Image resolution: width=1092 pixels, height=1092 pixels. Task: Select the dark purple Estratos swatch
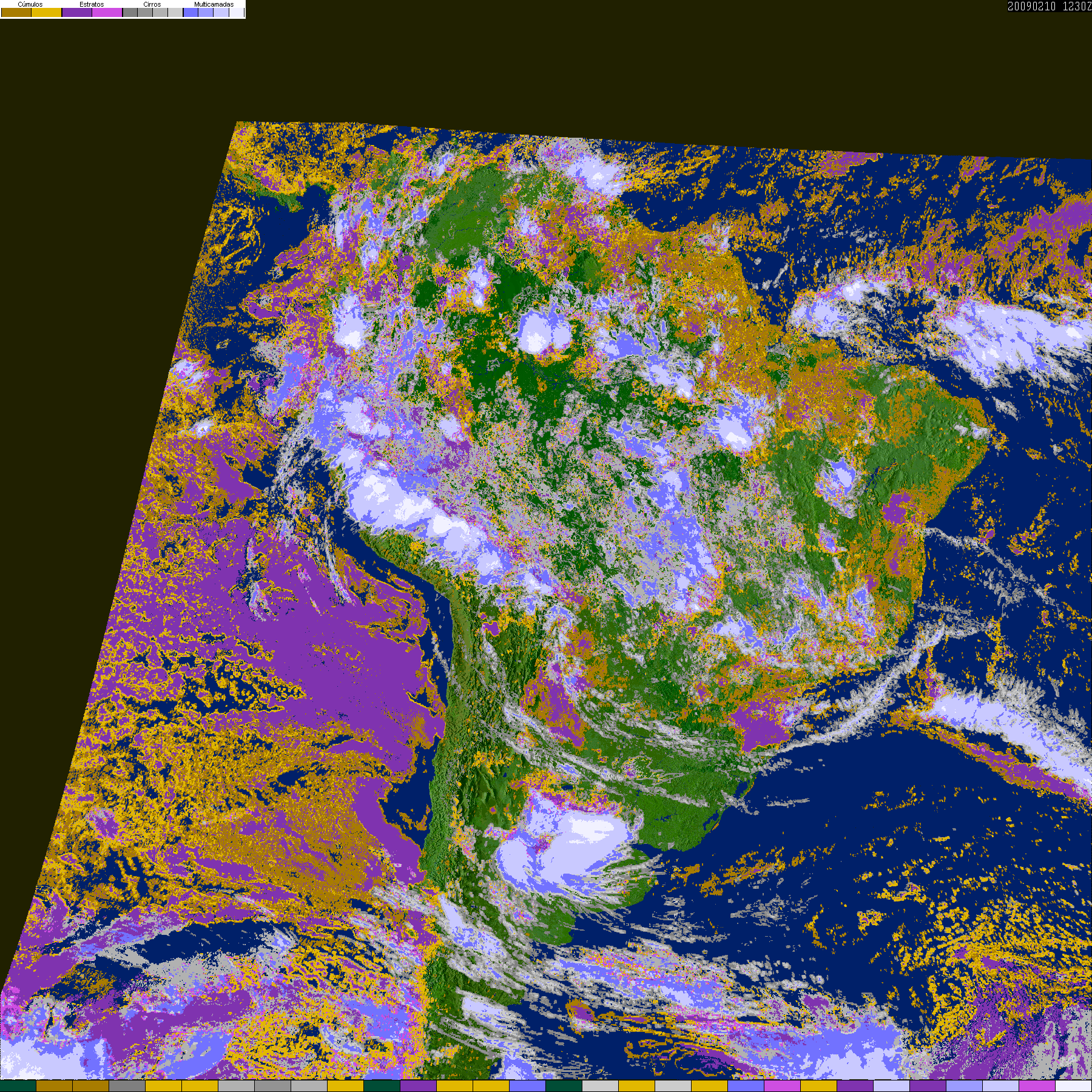[x=77, y=12]
